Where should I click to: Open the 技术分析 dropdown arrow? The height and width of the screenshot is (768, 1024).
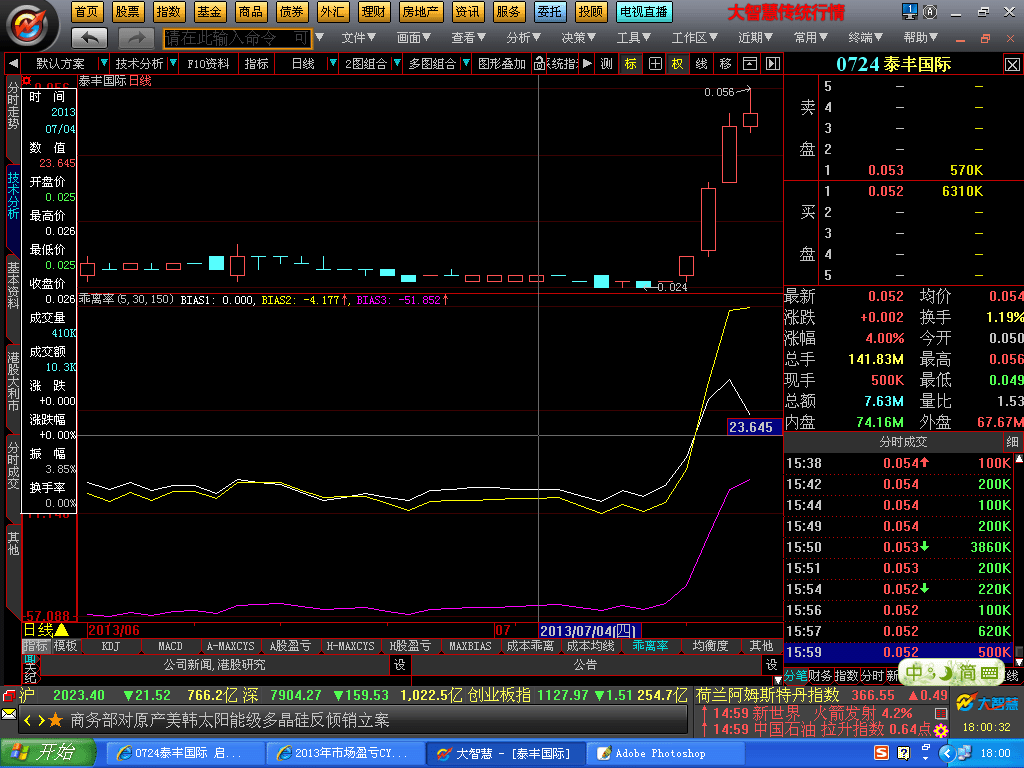point(173,63)
